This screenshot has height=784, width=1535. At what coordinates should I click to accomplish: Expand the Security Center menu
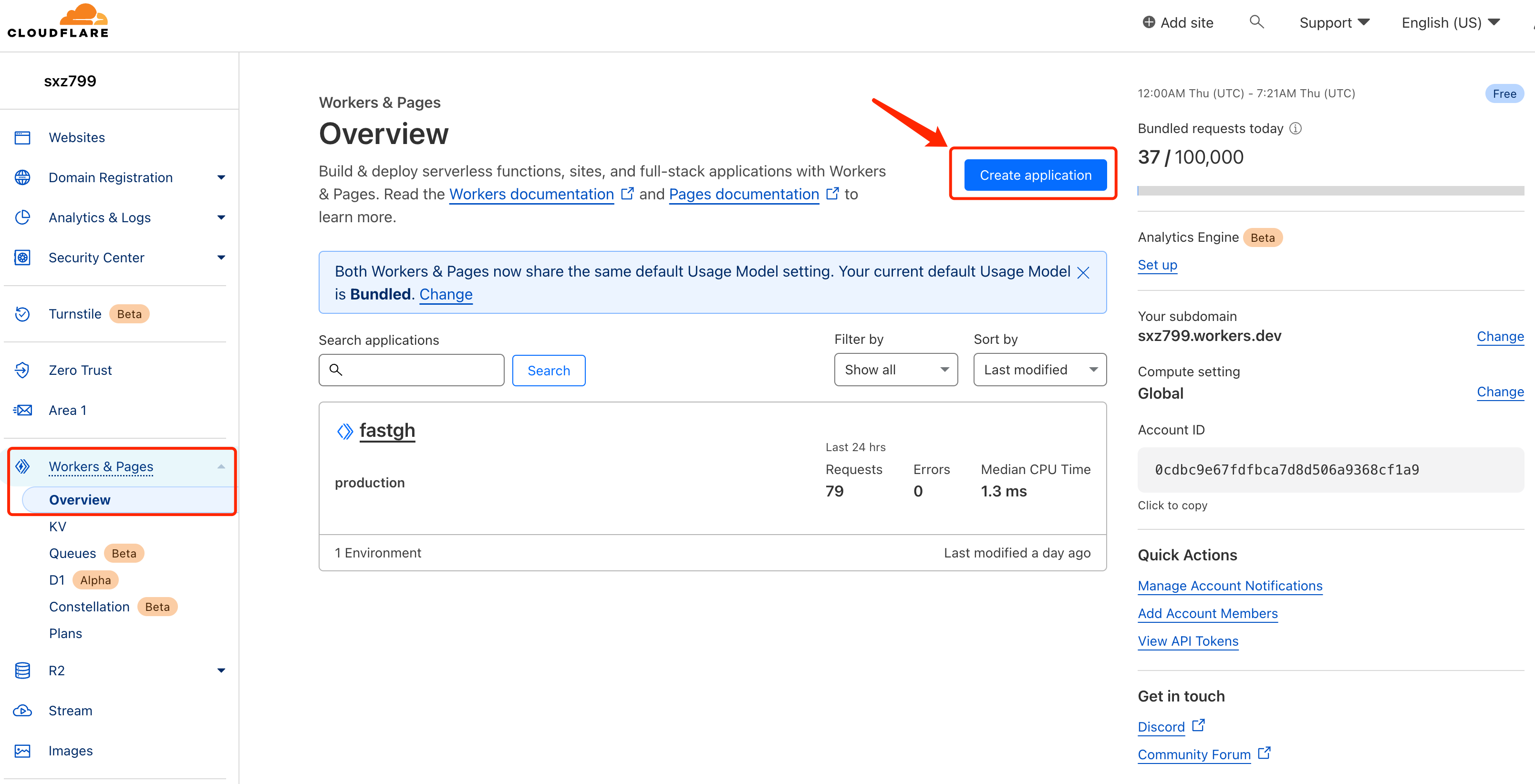[x=221, y=258]
